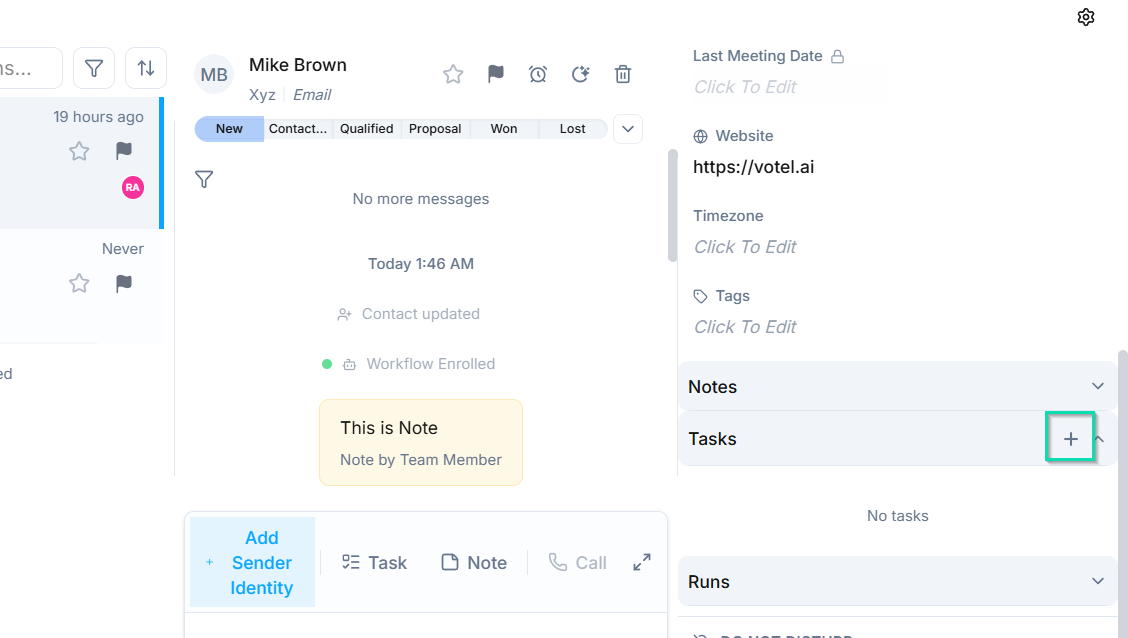Open sort options in the contact list
Screen dimensions: 1128x638
pyautogui.click(x=146, y=68)
